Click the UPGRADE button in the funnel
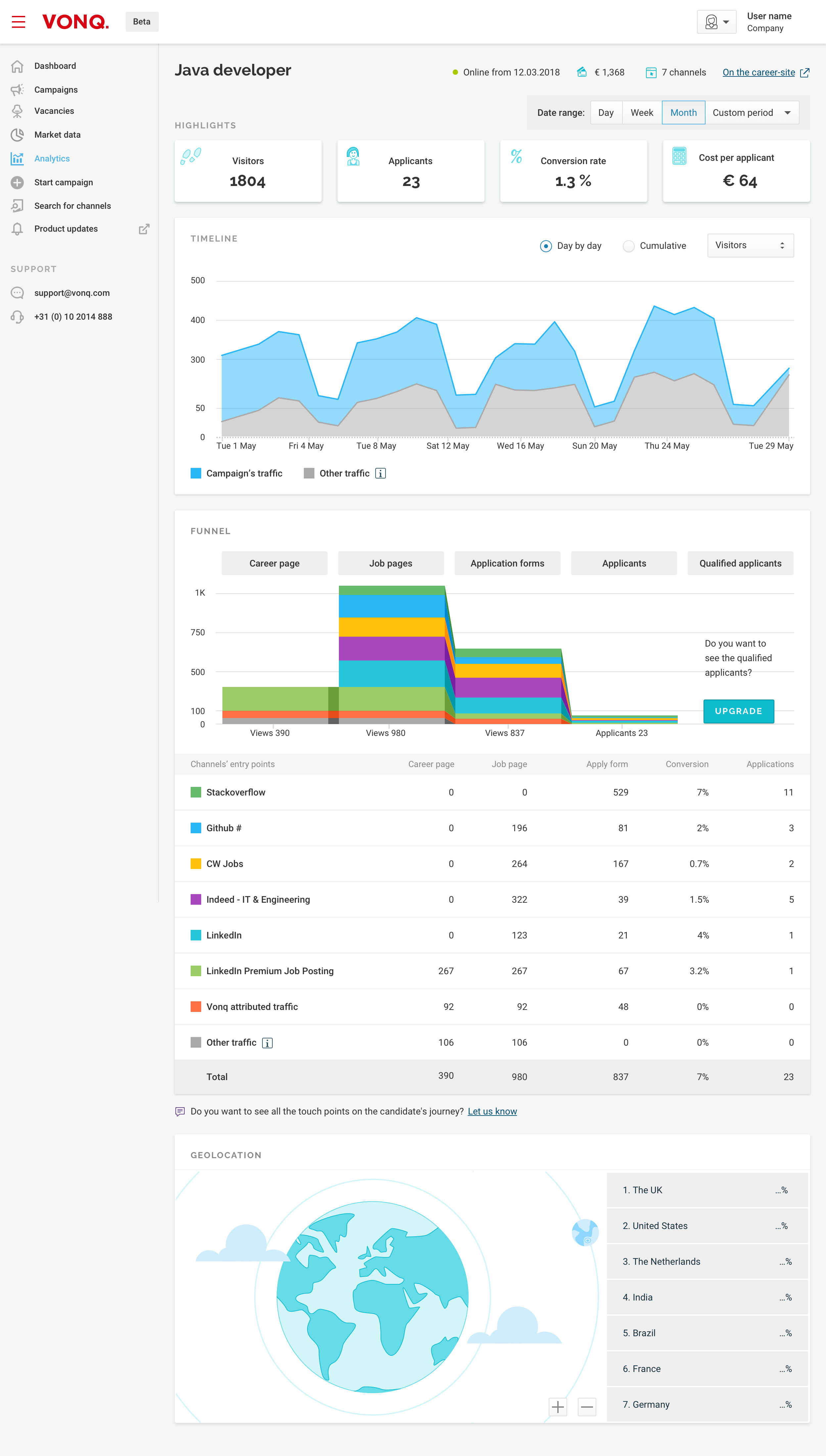826x1456 pixels. (x=739, y=711)
